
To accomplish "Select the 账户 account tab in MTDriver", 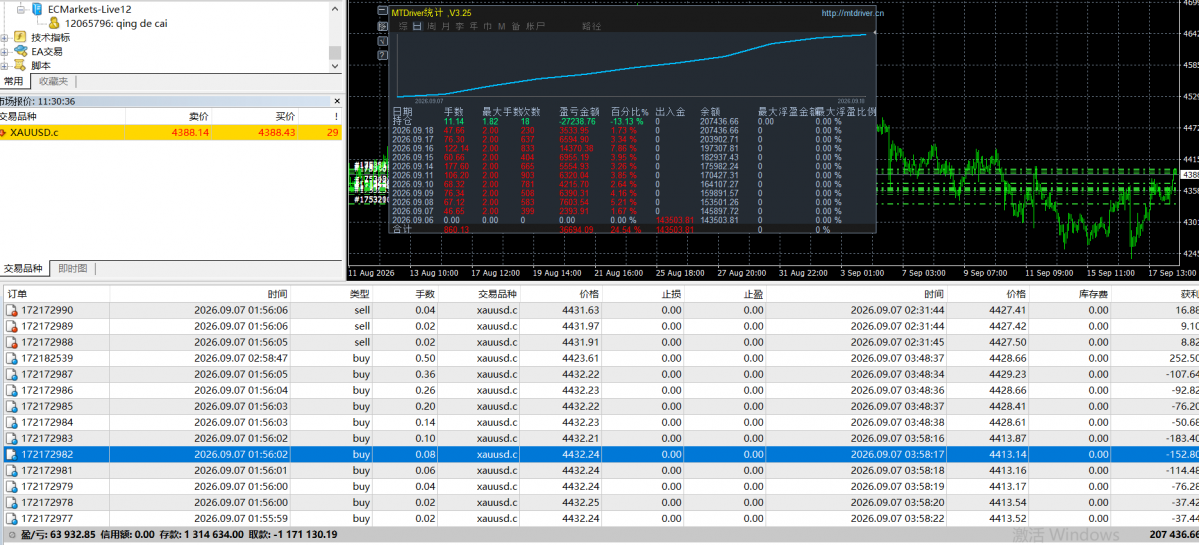I will click(x=536, y=27).
